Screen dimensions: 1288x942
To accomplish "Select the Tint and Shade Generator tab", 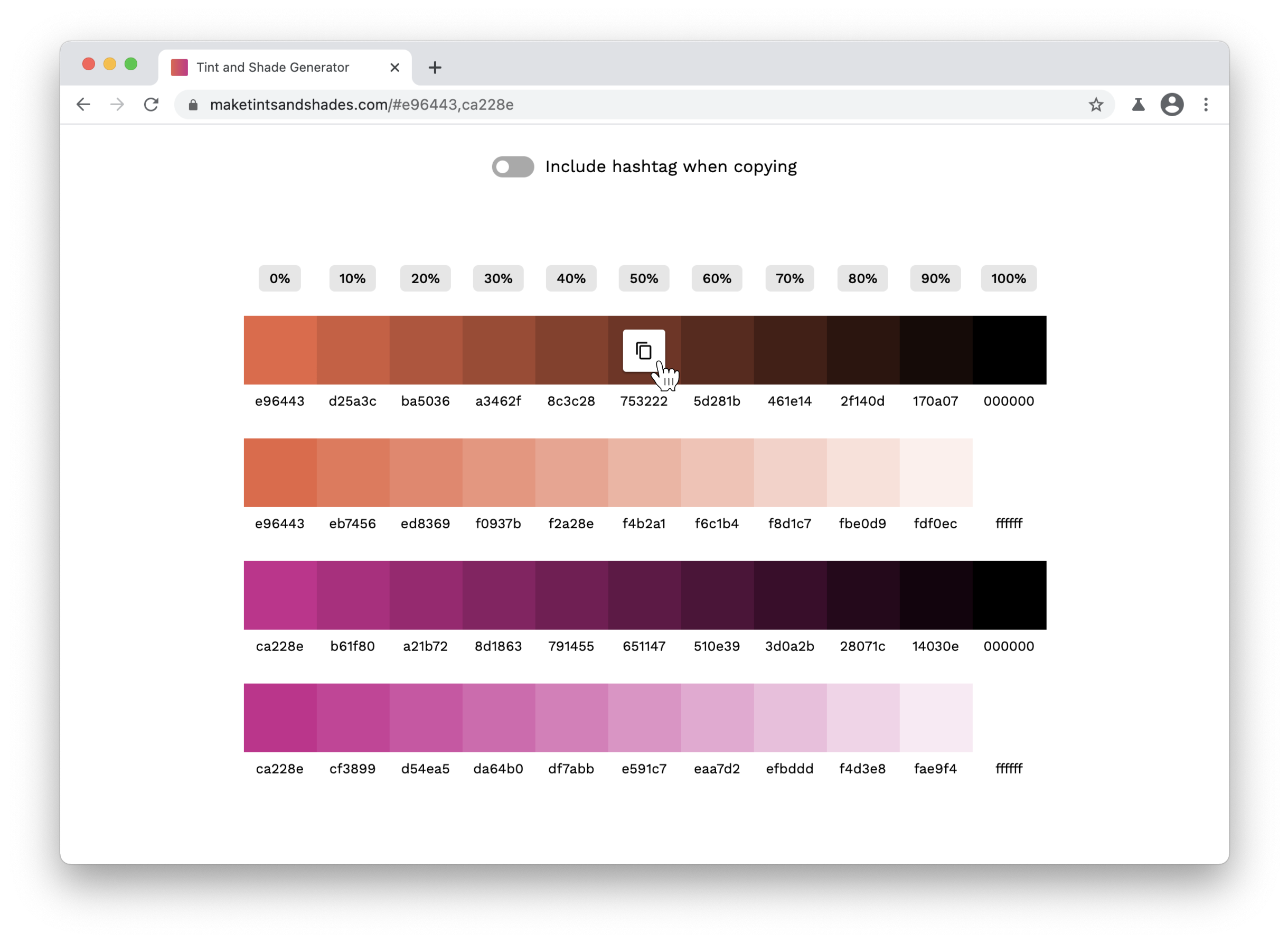I will click(272, 68).
